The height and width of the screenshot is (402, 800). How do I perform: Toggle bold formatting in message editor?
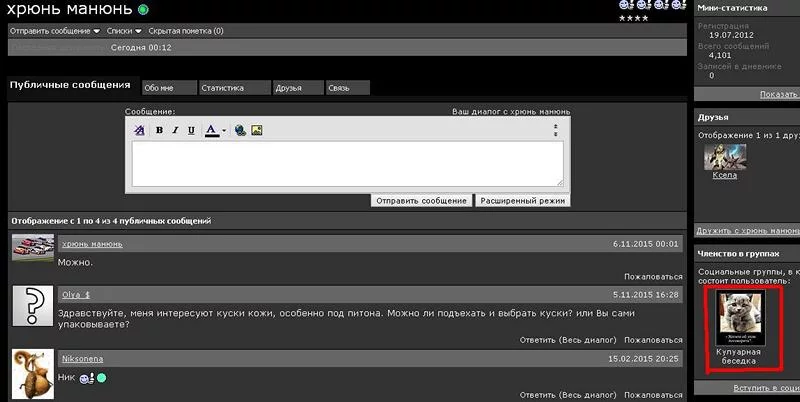159,130
